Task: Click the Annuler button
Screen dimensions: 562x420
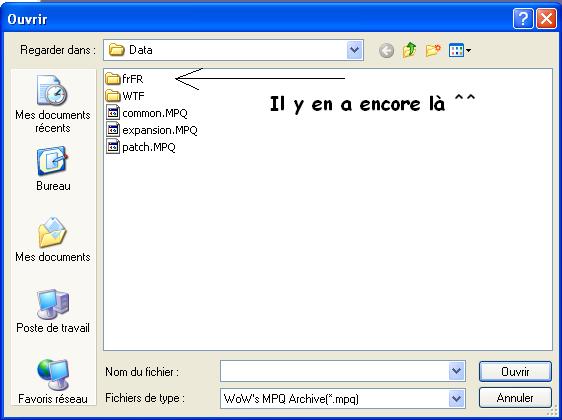Action: point(515,398)
